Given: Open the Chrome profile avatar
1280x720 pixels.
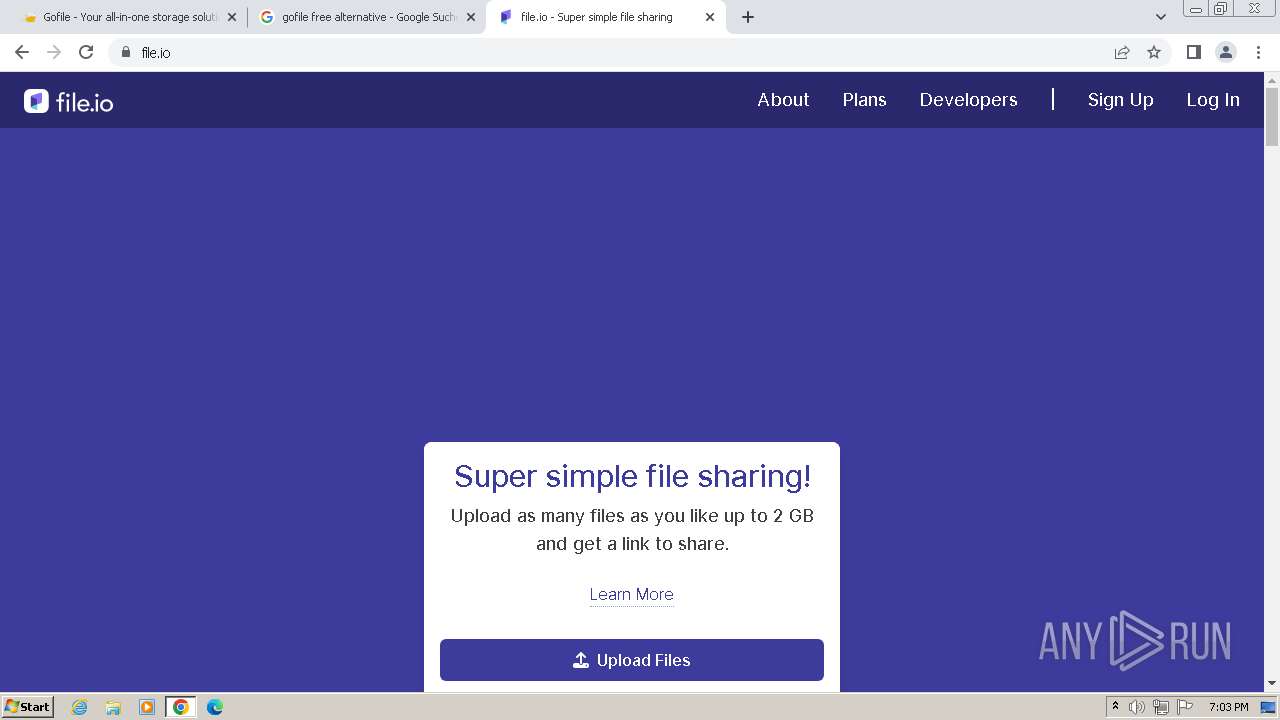Looking at the screenshot, I should [x=1225, y=52].
